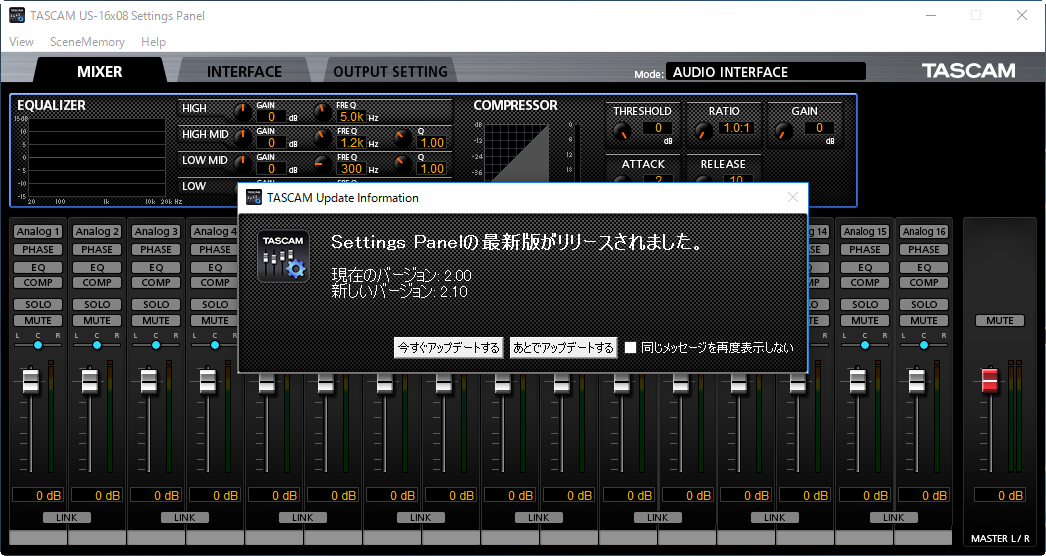Click the Analog 1 volume fader
1046x556 pixels.
tap(31, 381)
